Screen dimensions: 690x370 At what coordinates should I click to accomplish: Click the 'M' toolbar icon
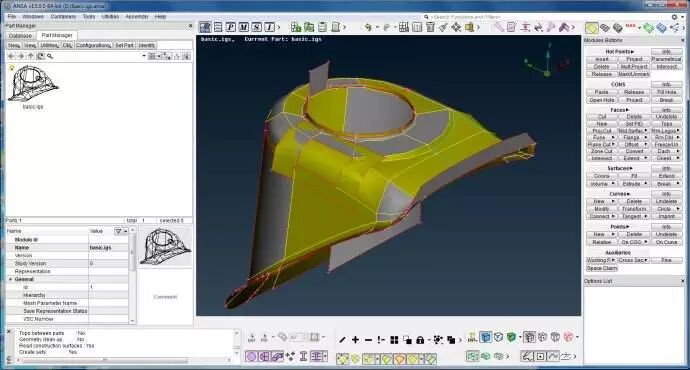tap(243, 27)
